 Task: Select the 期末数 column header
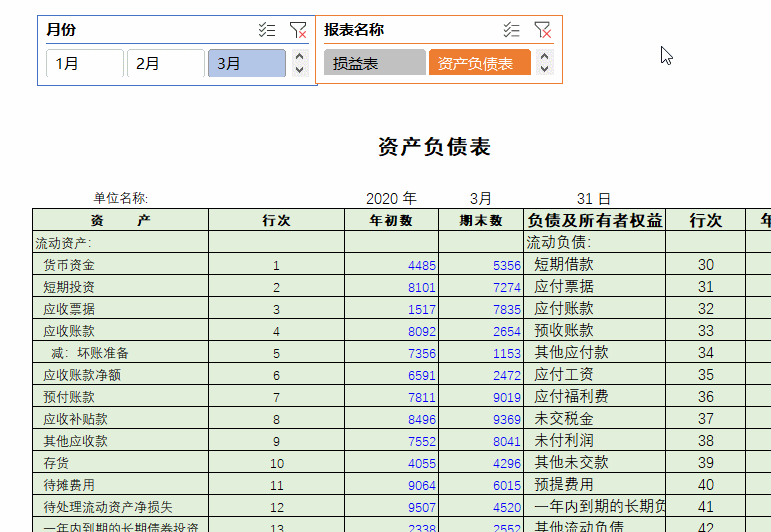(x=481, y=220)
